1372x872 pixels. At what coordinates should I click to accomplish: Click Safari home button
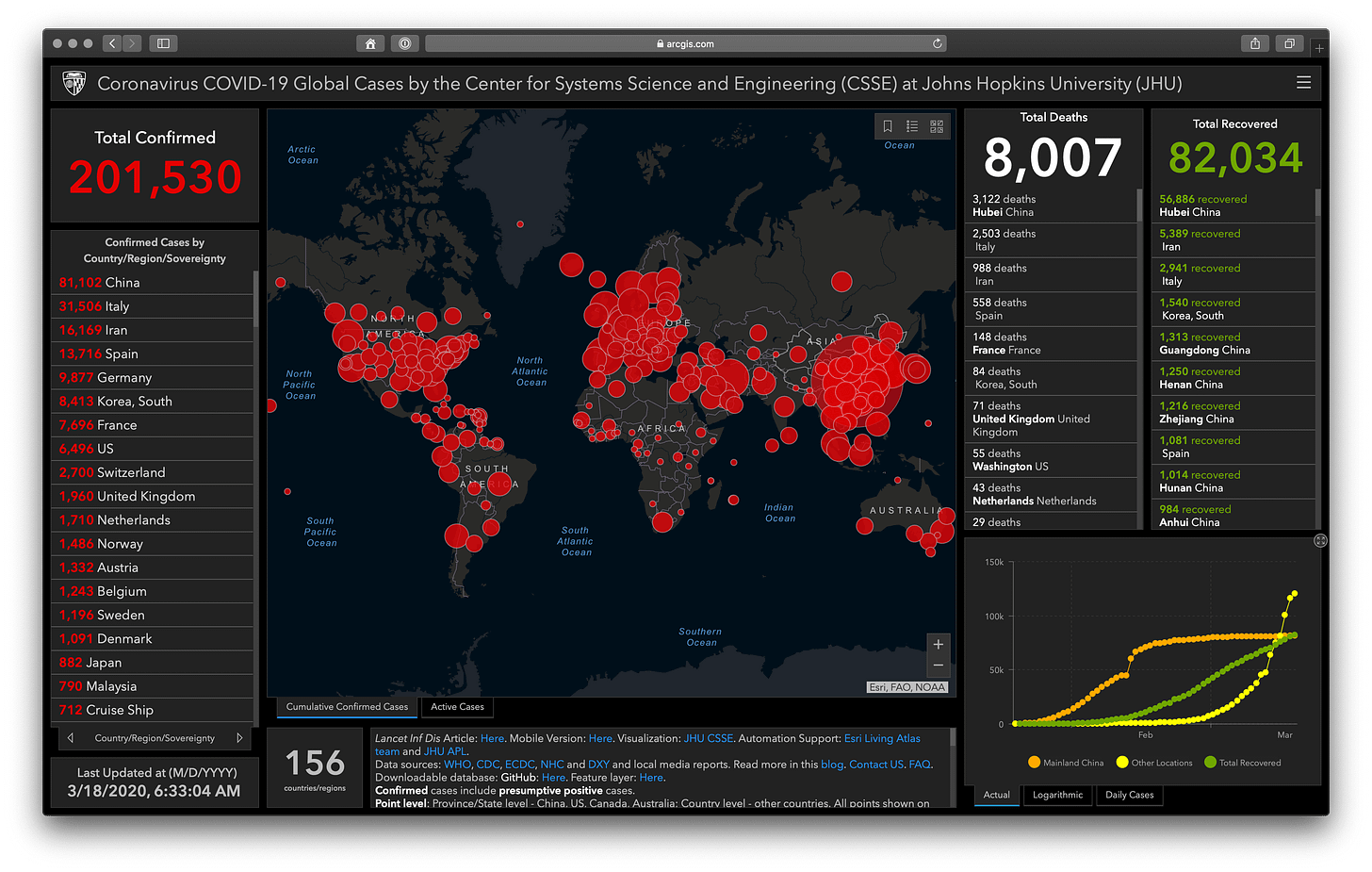pos(370,43)
